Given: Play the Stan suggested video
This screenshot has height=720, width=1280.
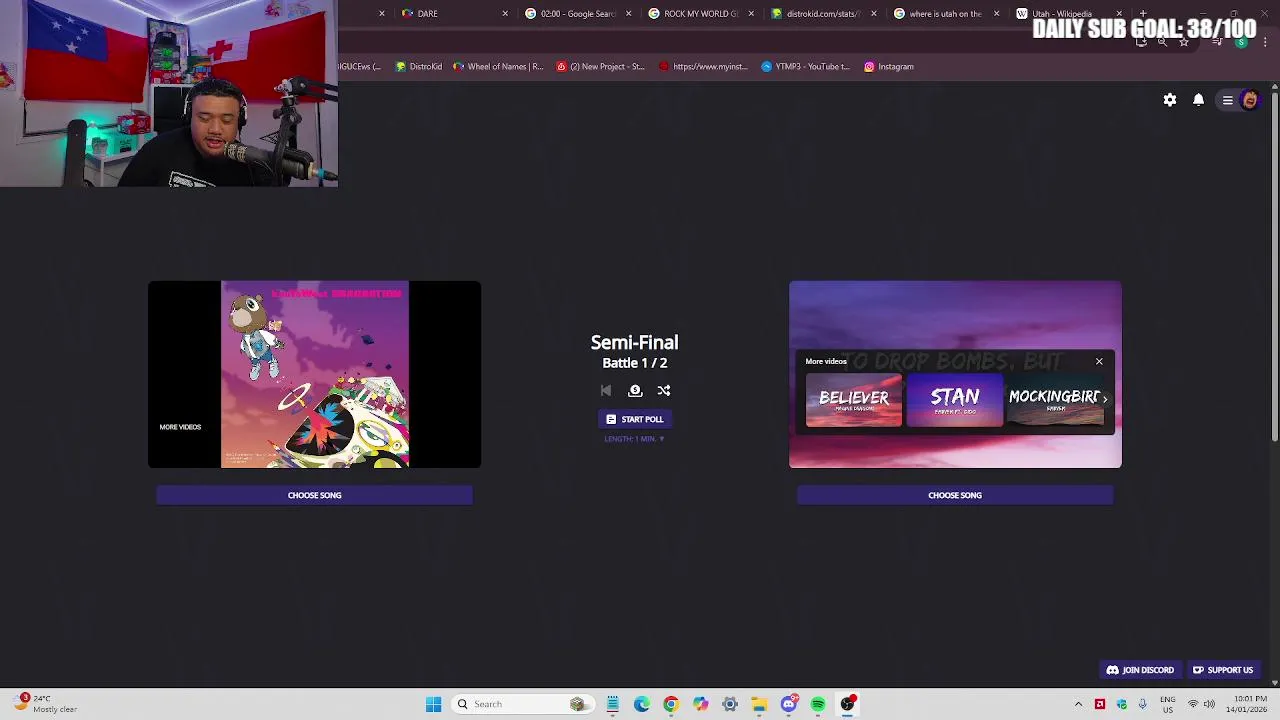Looking at the screenshot, I should point(955,400).
